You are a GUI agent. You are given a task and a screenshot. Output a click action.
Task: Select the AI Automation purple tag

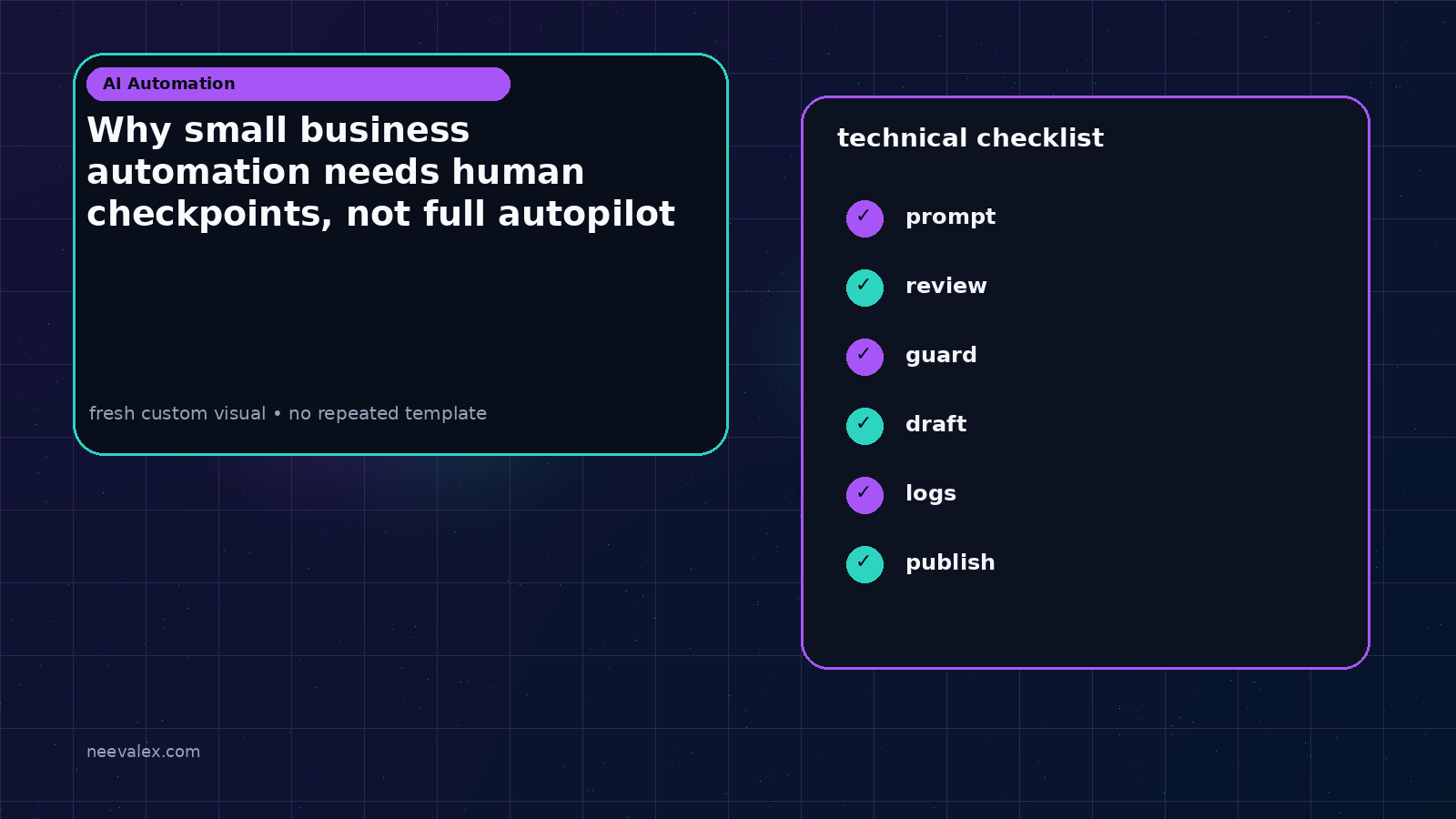pyautogui.click(x=298, y=84)
